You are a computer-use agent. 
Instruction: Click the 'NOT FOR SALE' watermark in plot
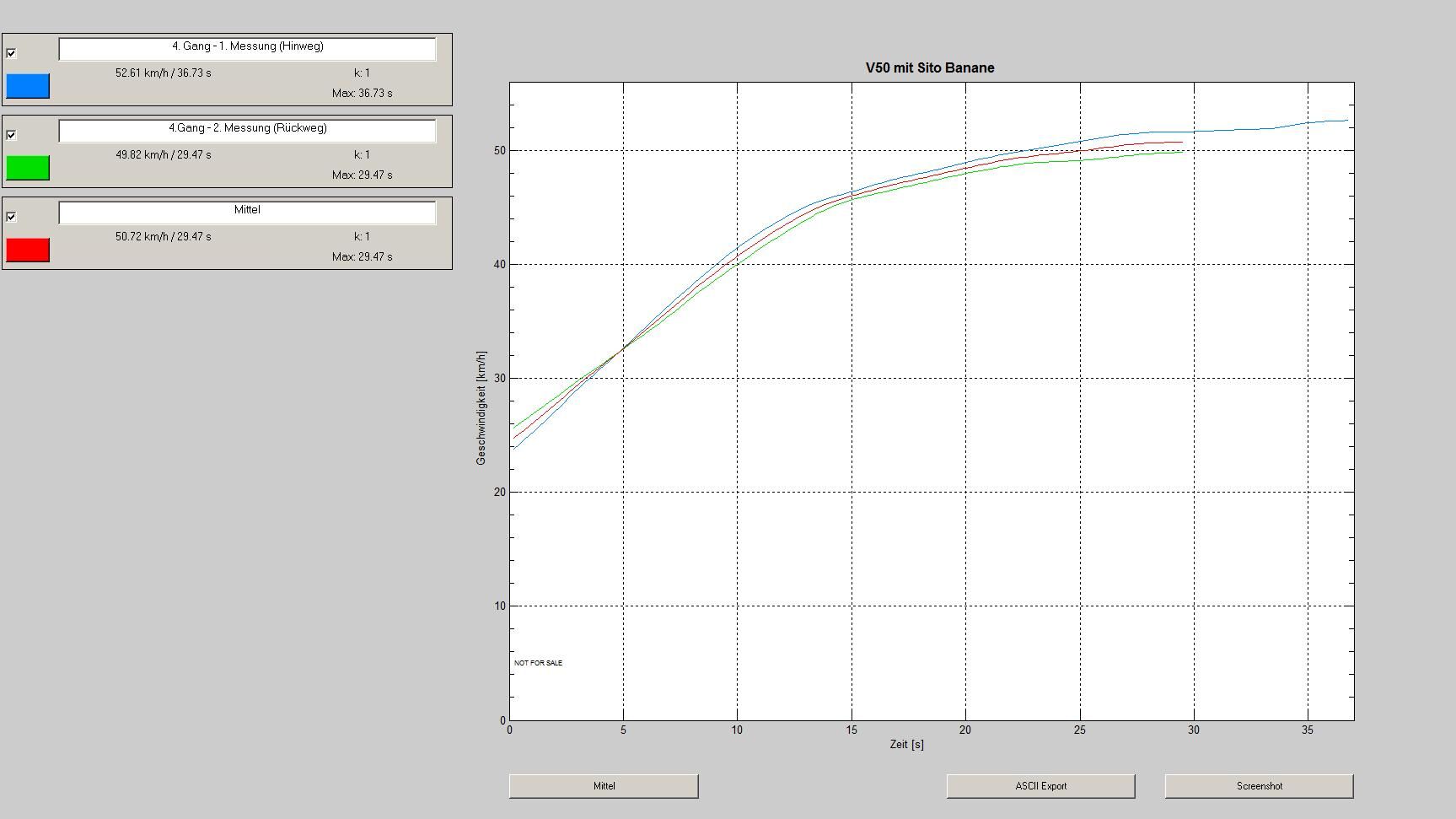538,663
